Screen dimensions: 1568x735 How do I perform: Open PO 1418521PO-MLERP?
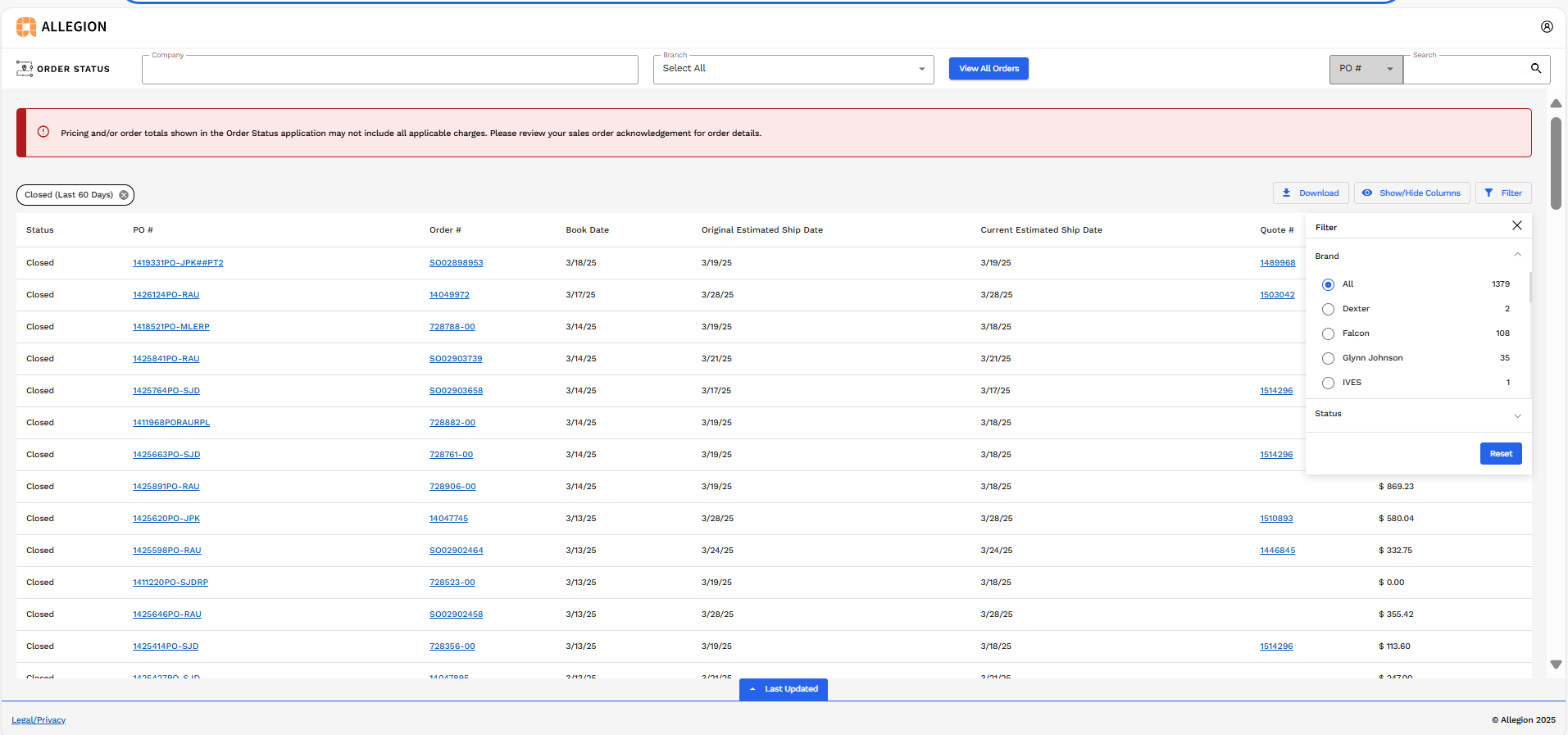pos(171,327)
